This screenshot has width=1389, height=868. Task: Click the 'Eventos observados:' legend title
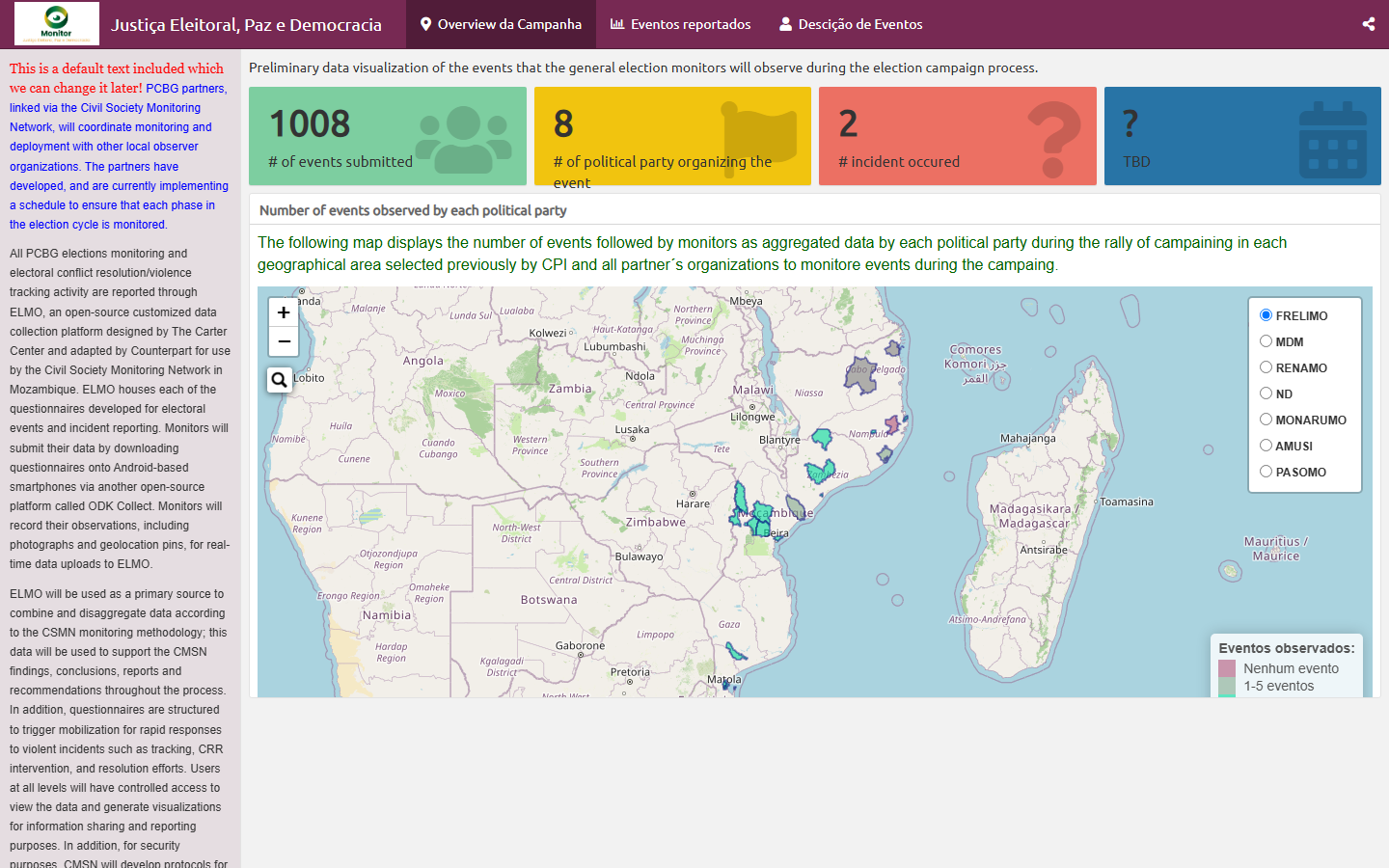point(1287,648)
